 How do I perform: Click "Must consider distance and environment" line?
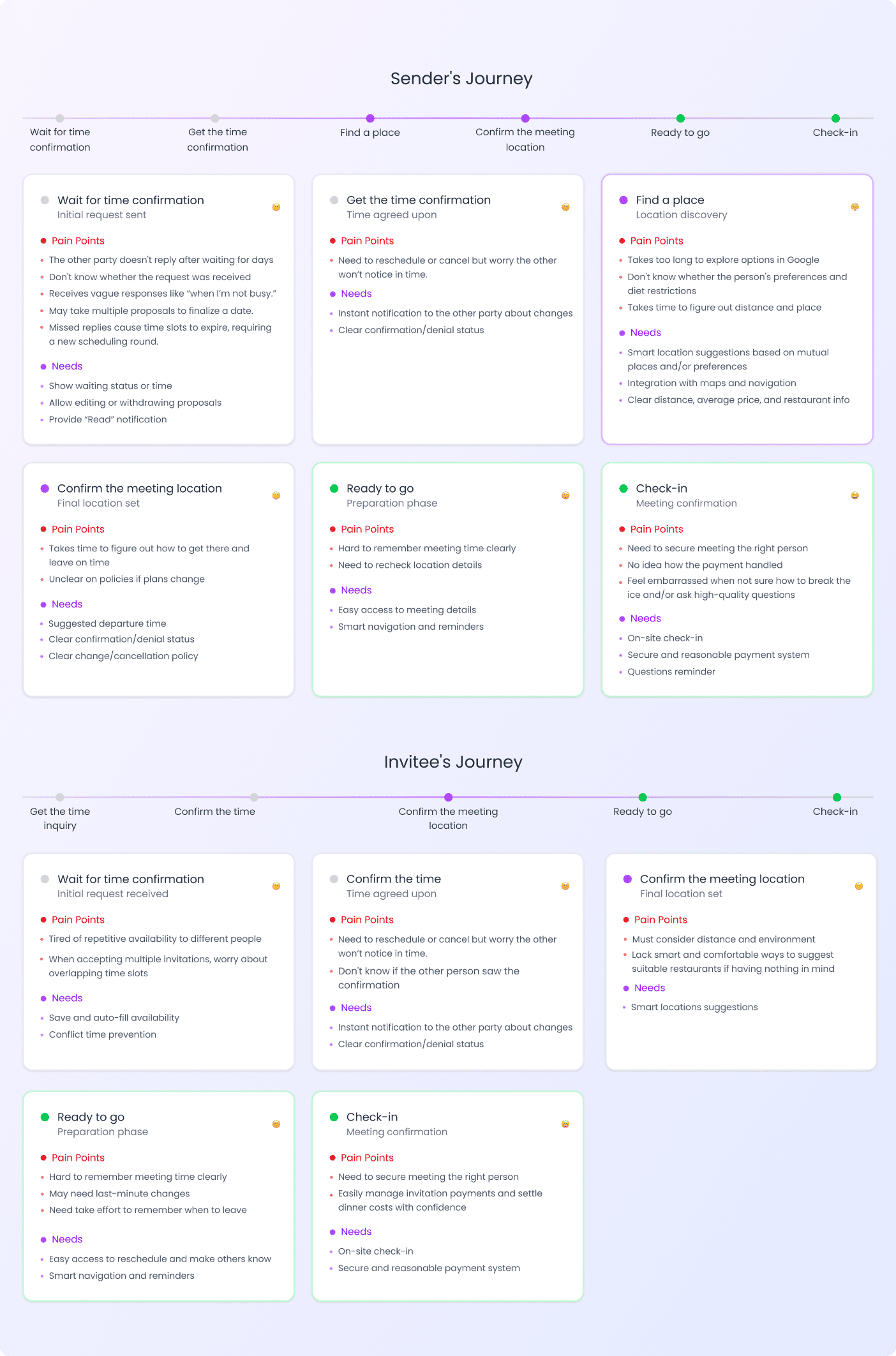pos(724,939)
